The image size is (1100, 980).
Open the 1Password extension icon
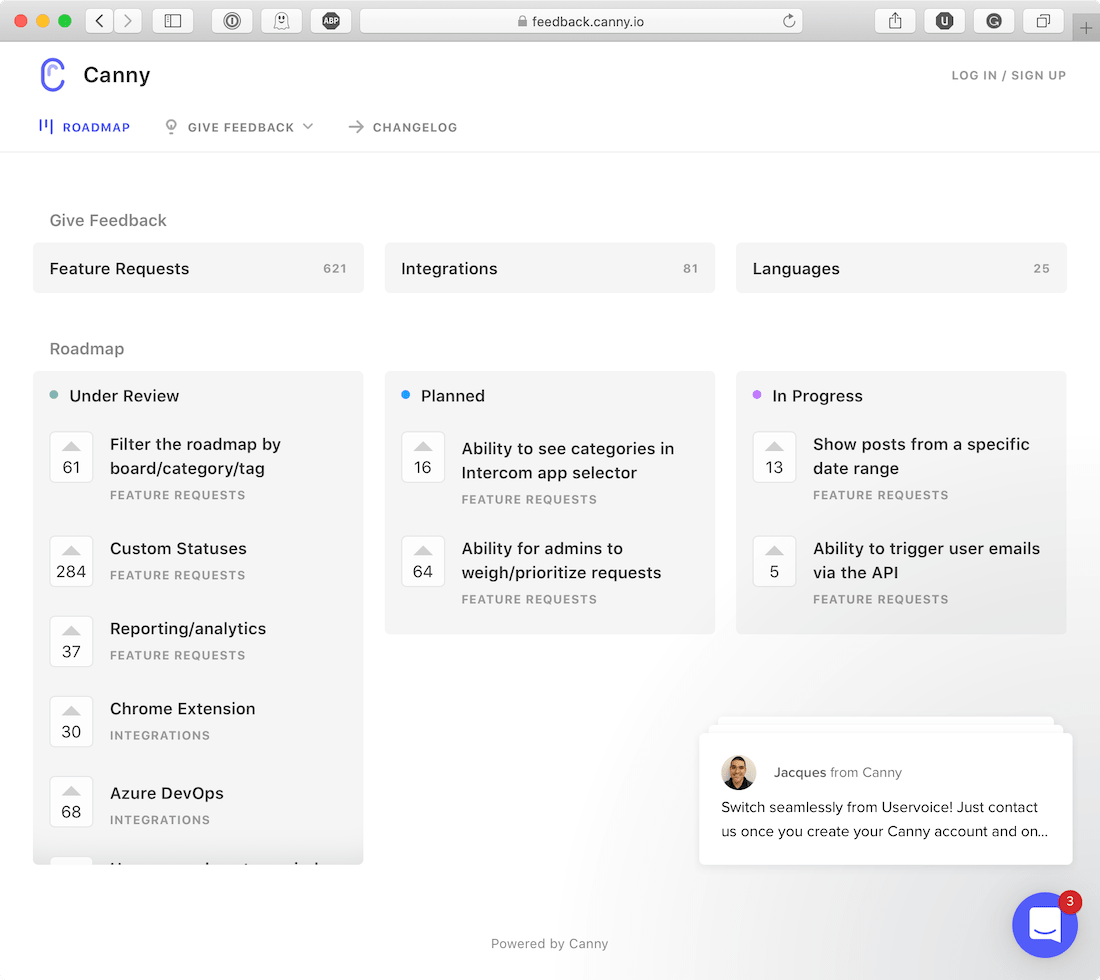click(232, 21)
